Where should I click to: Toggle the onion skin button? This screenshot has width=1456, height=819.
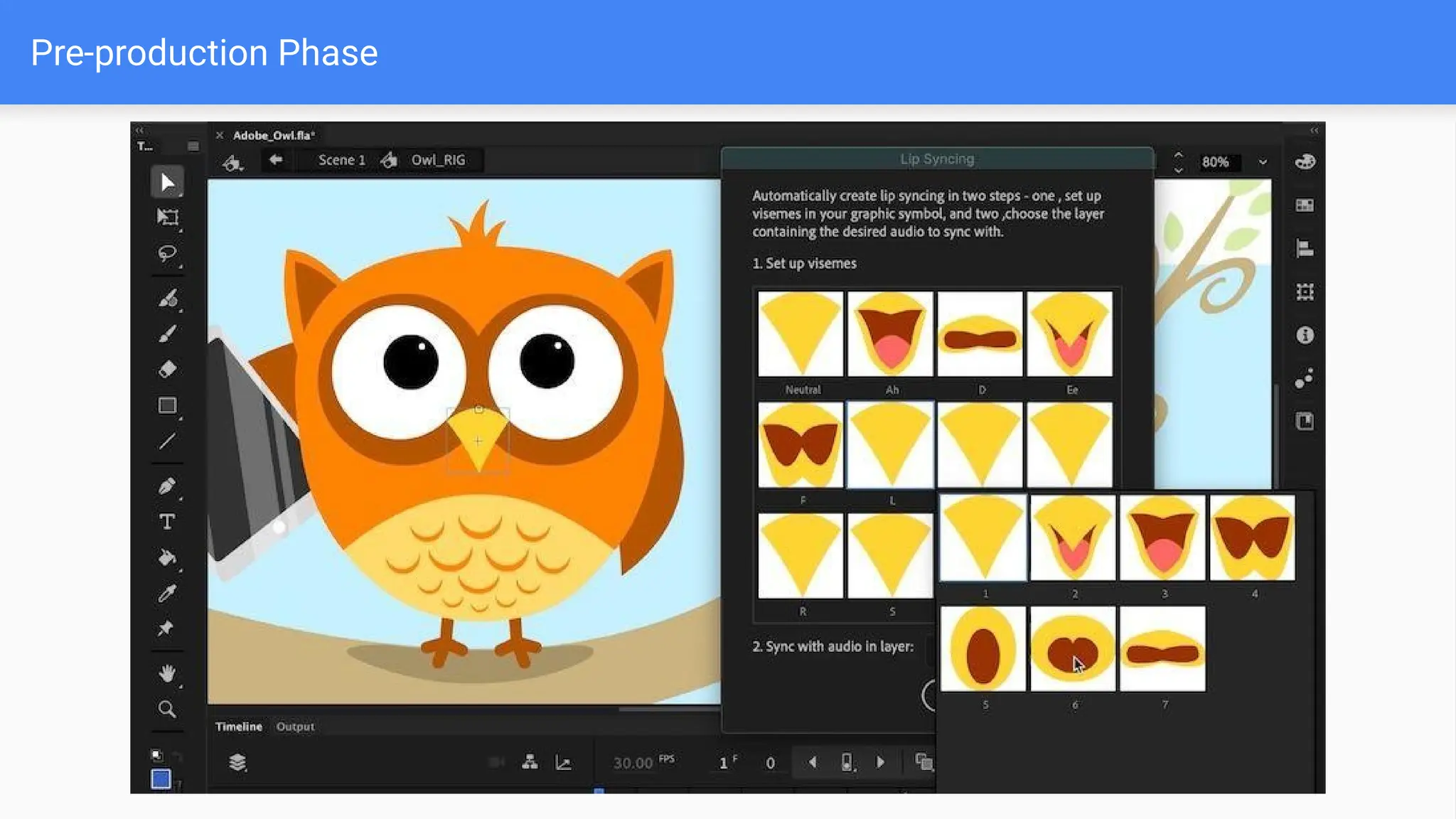pos(924,762)
